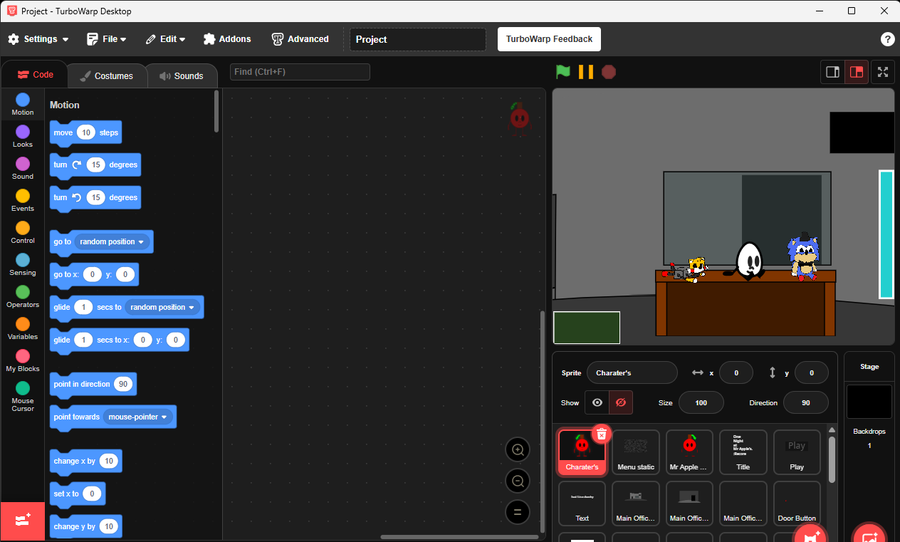Click the 'move 10 steps' block

(86, 133)
